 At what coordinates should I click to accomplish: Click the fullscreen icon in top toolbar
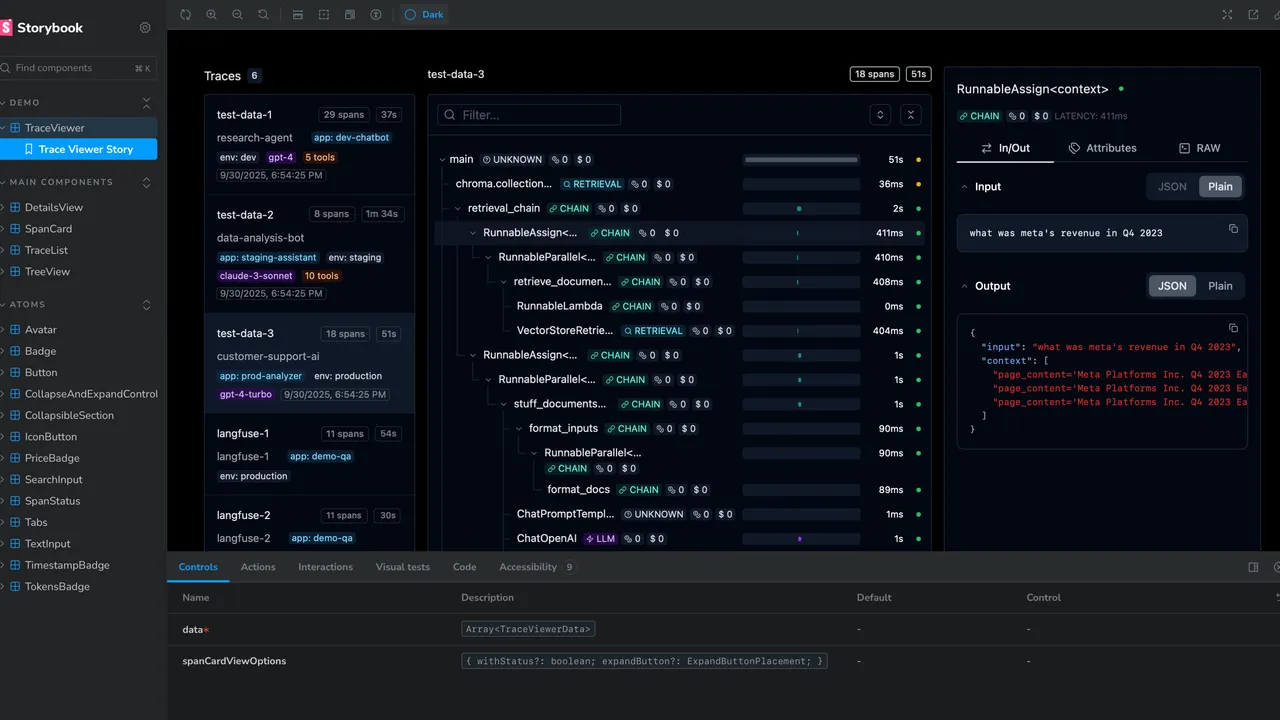click(1227, 15)
